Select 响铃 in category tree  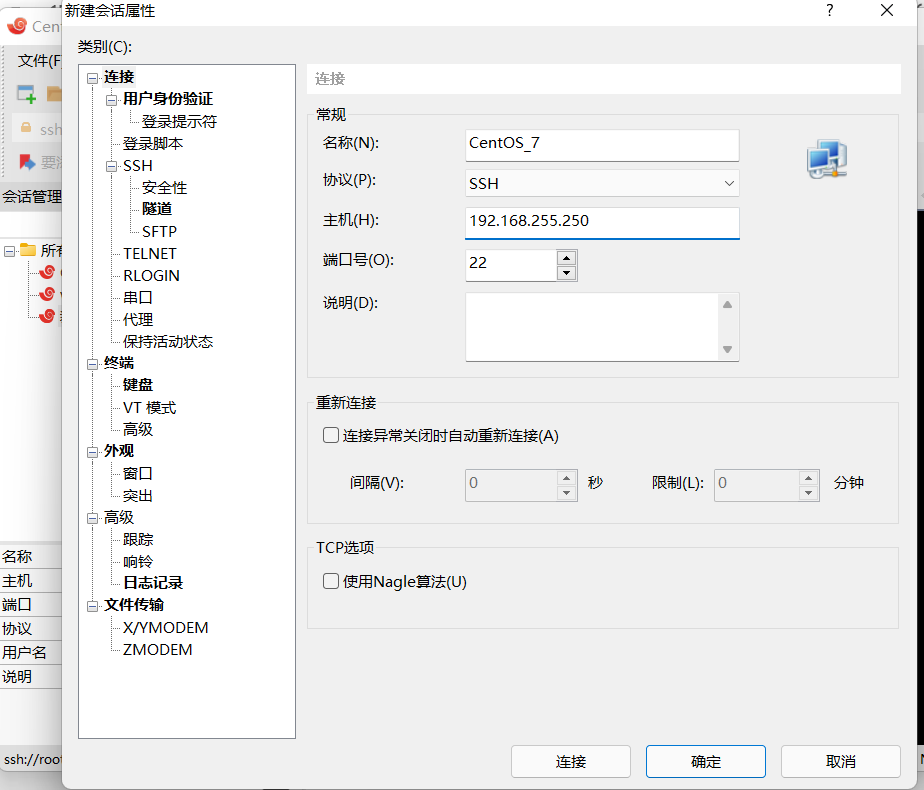(138, 561)
